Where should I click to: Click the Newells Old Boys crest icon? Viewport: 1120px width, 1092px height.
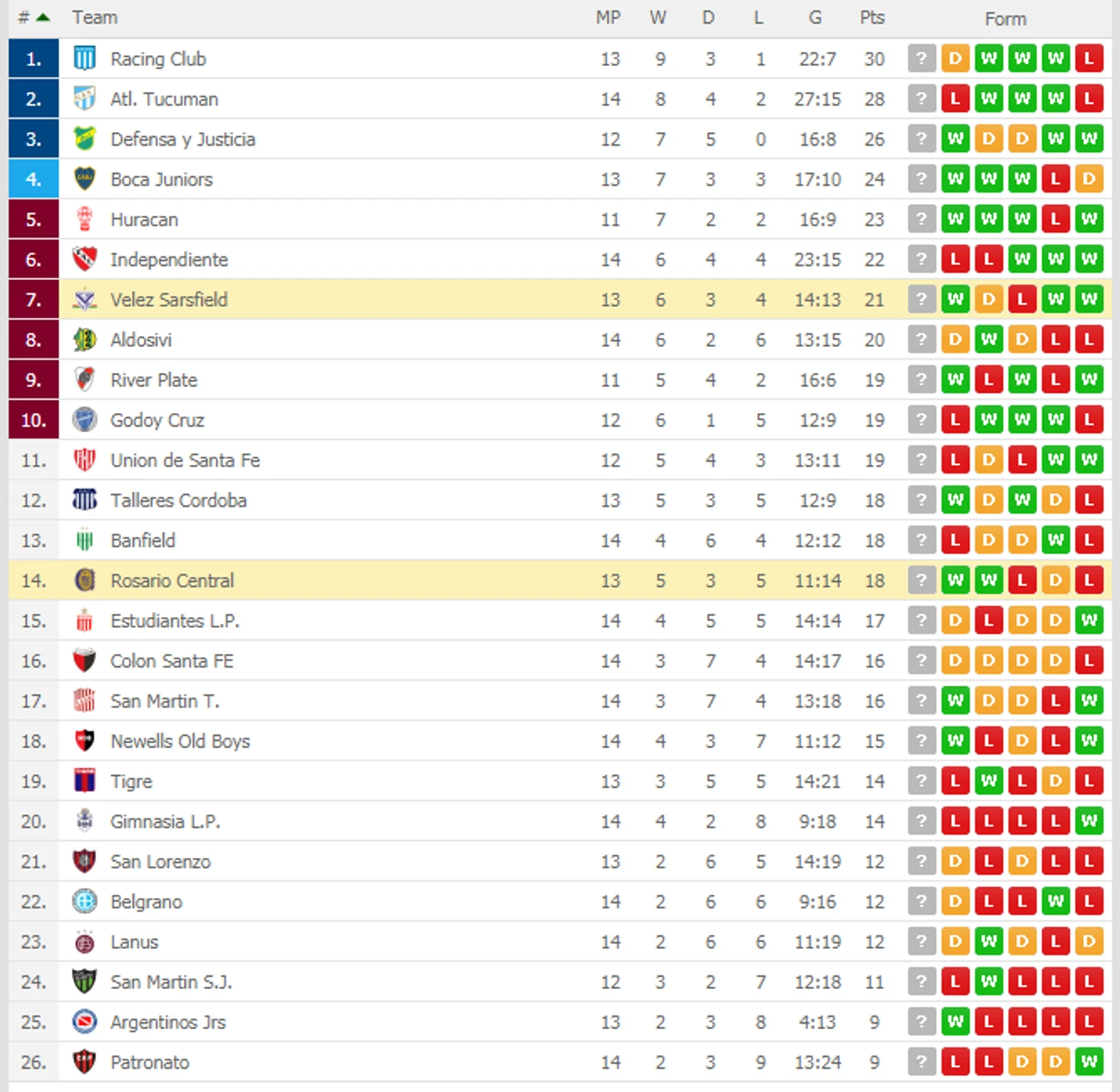[84, 741]
